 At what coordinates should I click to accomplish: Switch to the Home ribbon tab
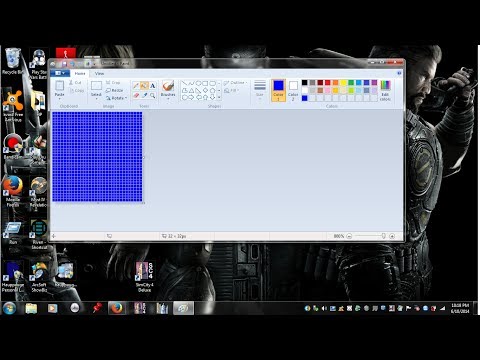[x=80, y=73]
